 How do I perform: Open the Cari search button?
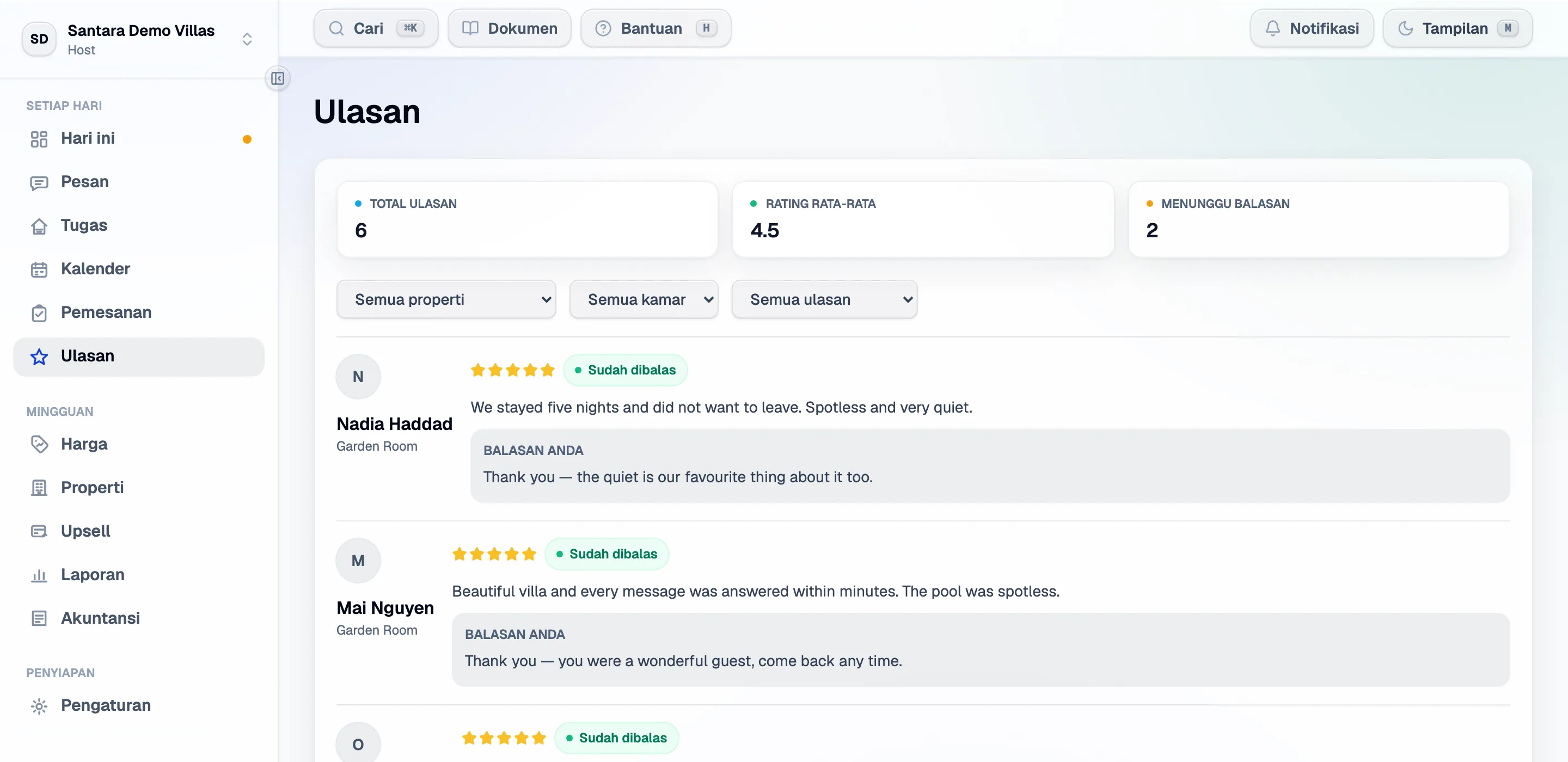coord(376,29)
